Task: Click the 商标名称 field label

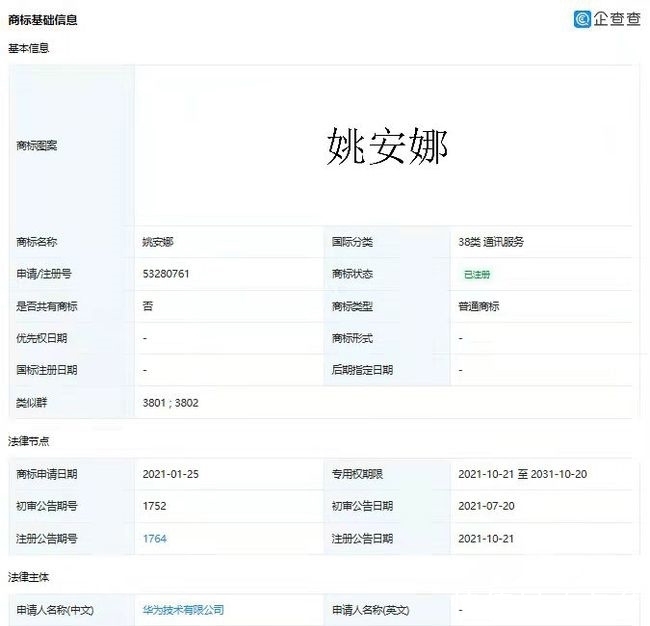Action: point(36,242)
